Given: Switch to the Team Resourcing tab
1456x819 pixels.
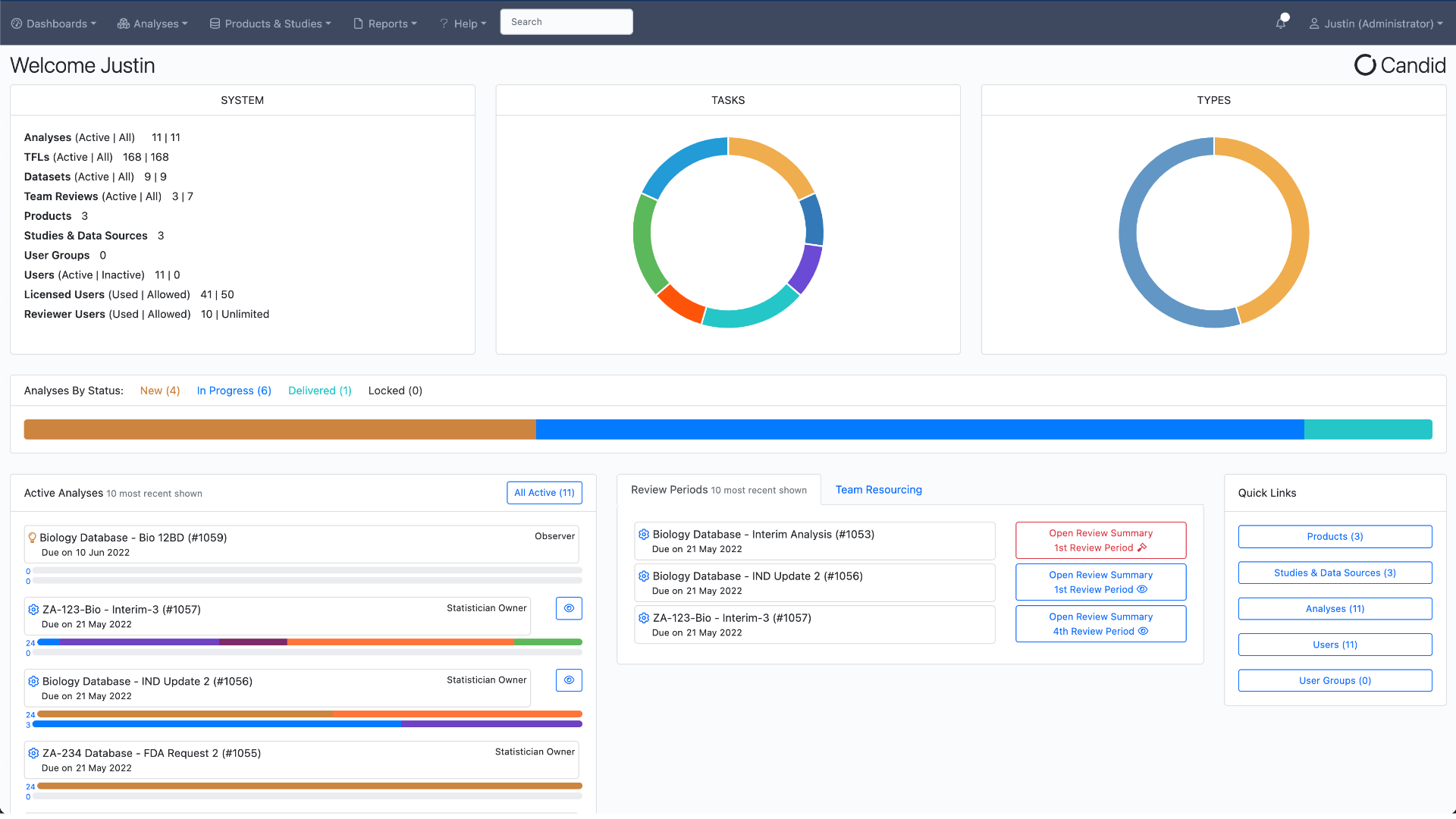Looking at the screenshot, I should pos(878,490).
